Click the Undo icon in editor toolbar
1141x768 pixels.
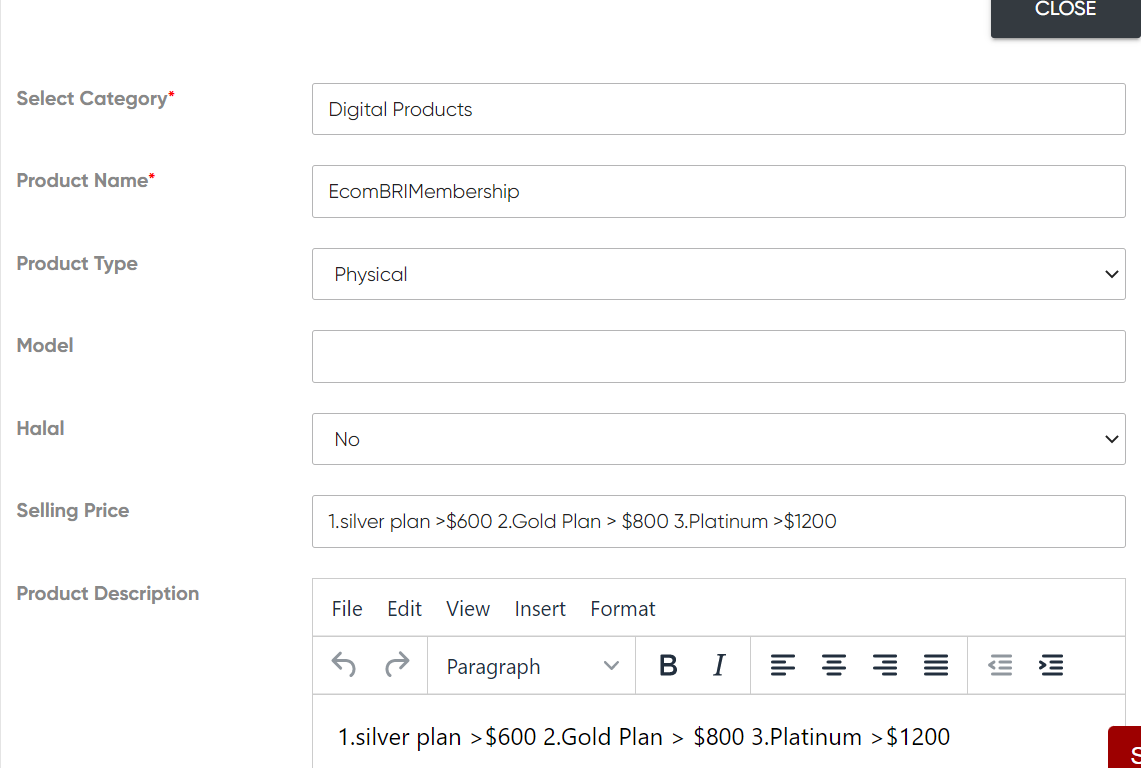pos(344,665)
